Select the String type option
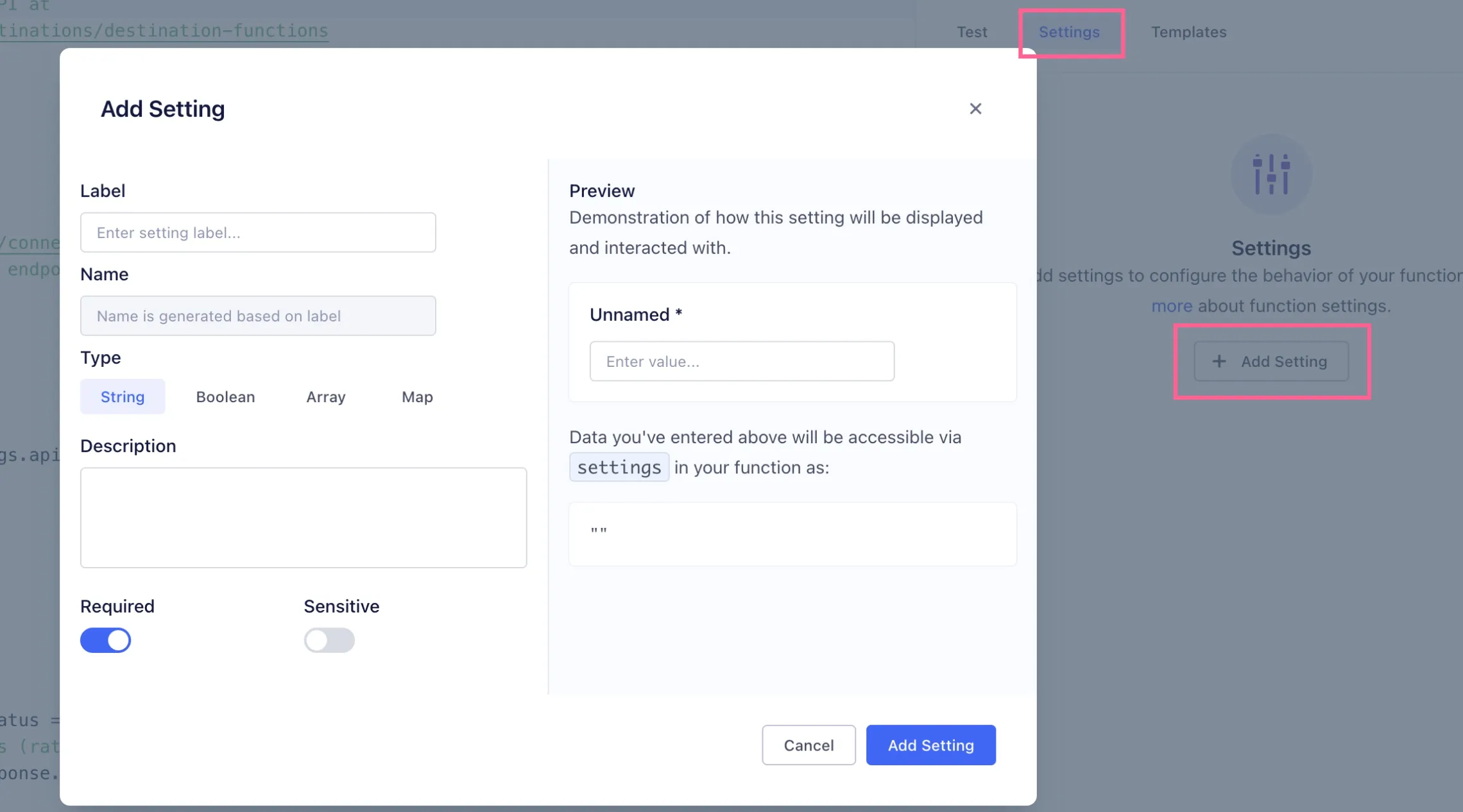Image resolution: width=1463 pixels, height=812 pixels. point(123,396)
